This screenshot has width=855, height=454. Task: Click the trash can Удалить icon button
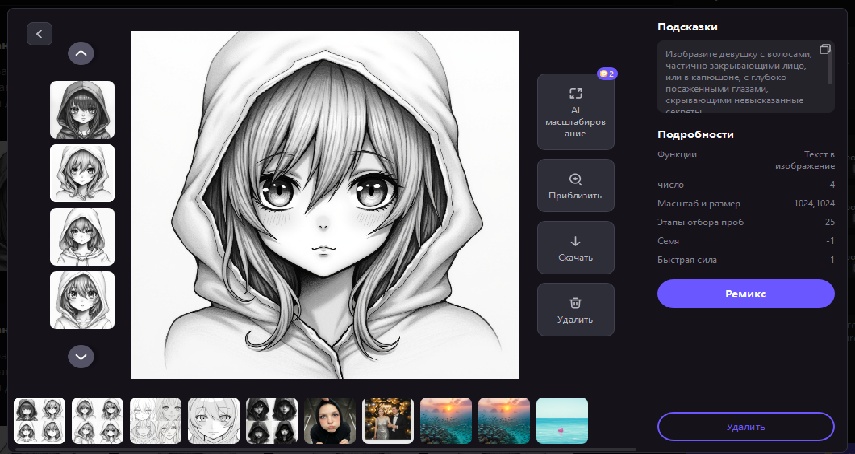click(x=575, y=309)
